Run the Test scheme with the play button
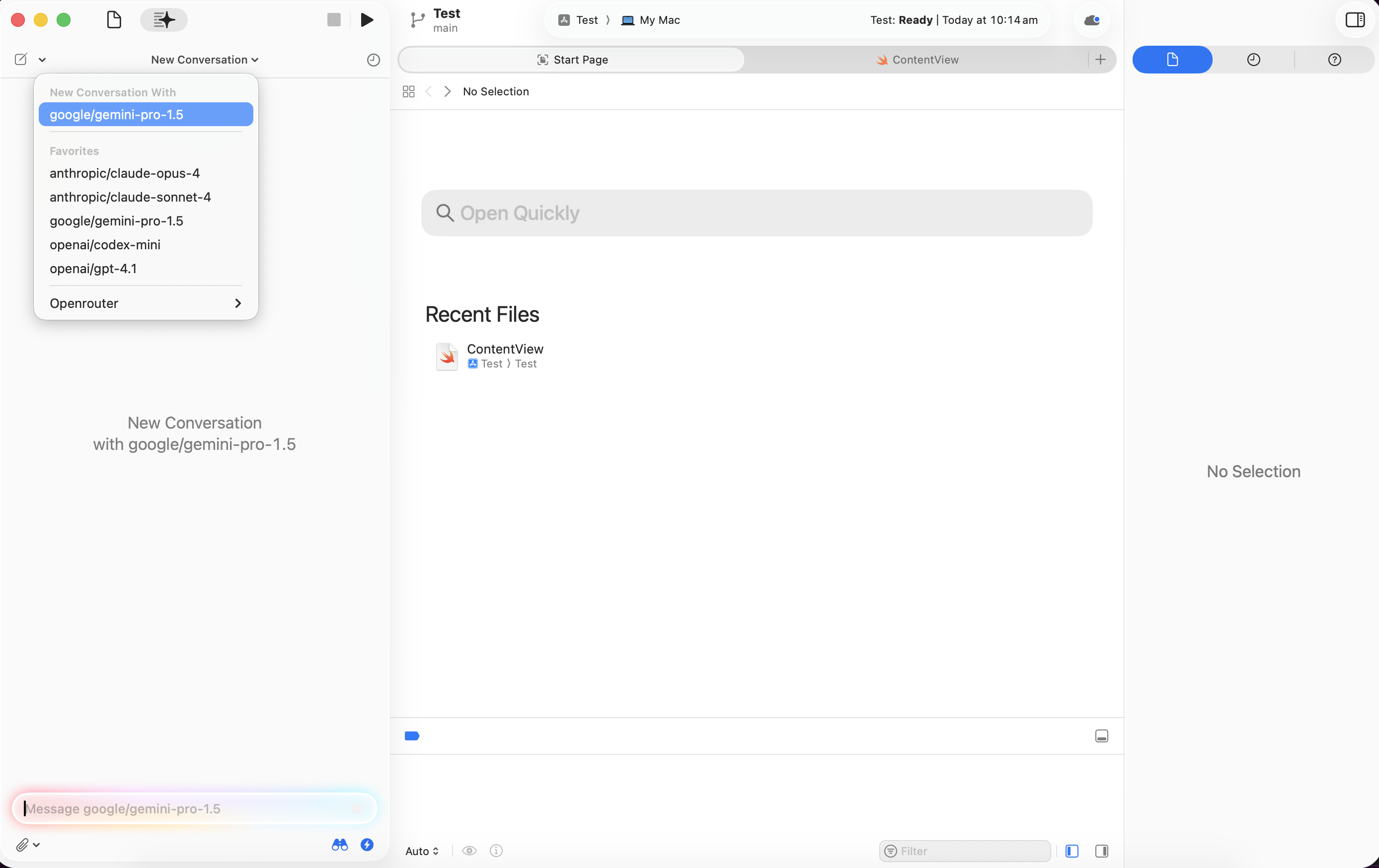 (x=366, y=19)
